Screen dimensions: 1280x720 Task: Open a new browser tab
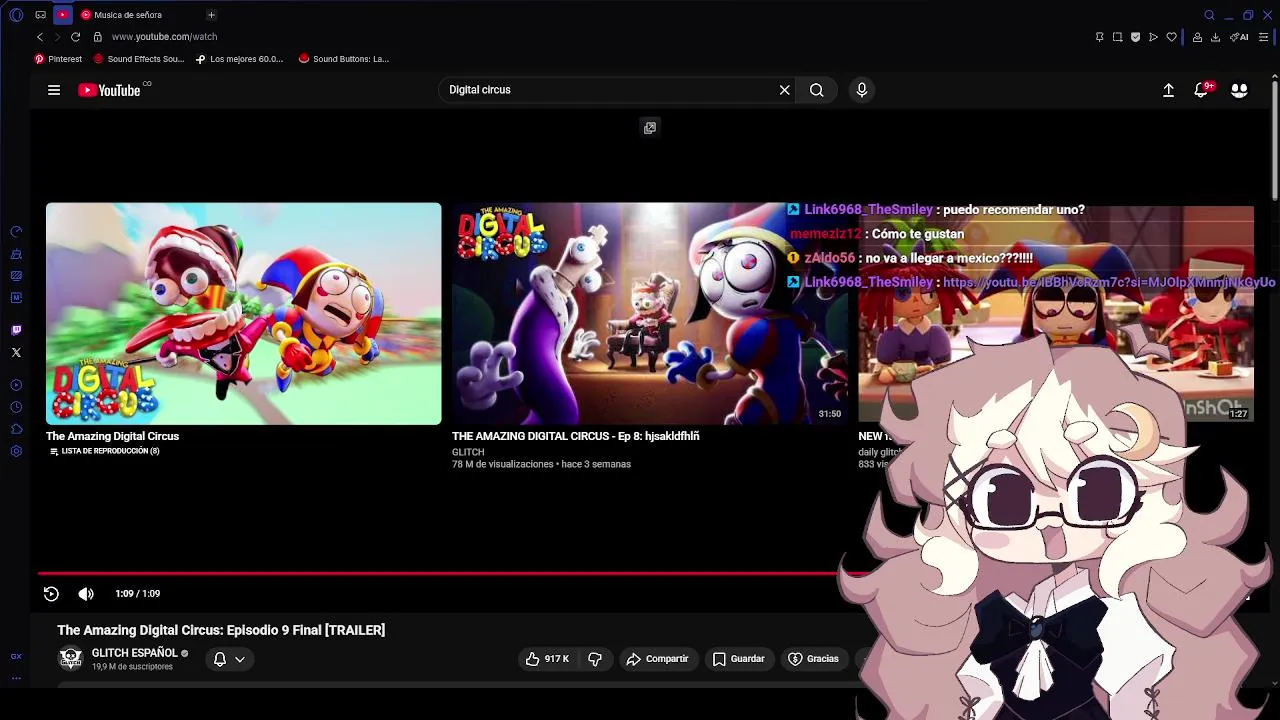click(x=211, y=15)
